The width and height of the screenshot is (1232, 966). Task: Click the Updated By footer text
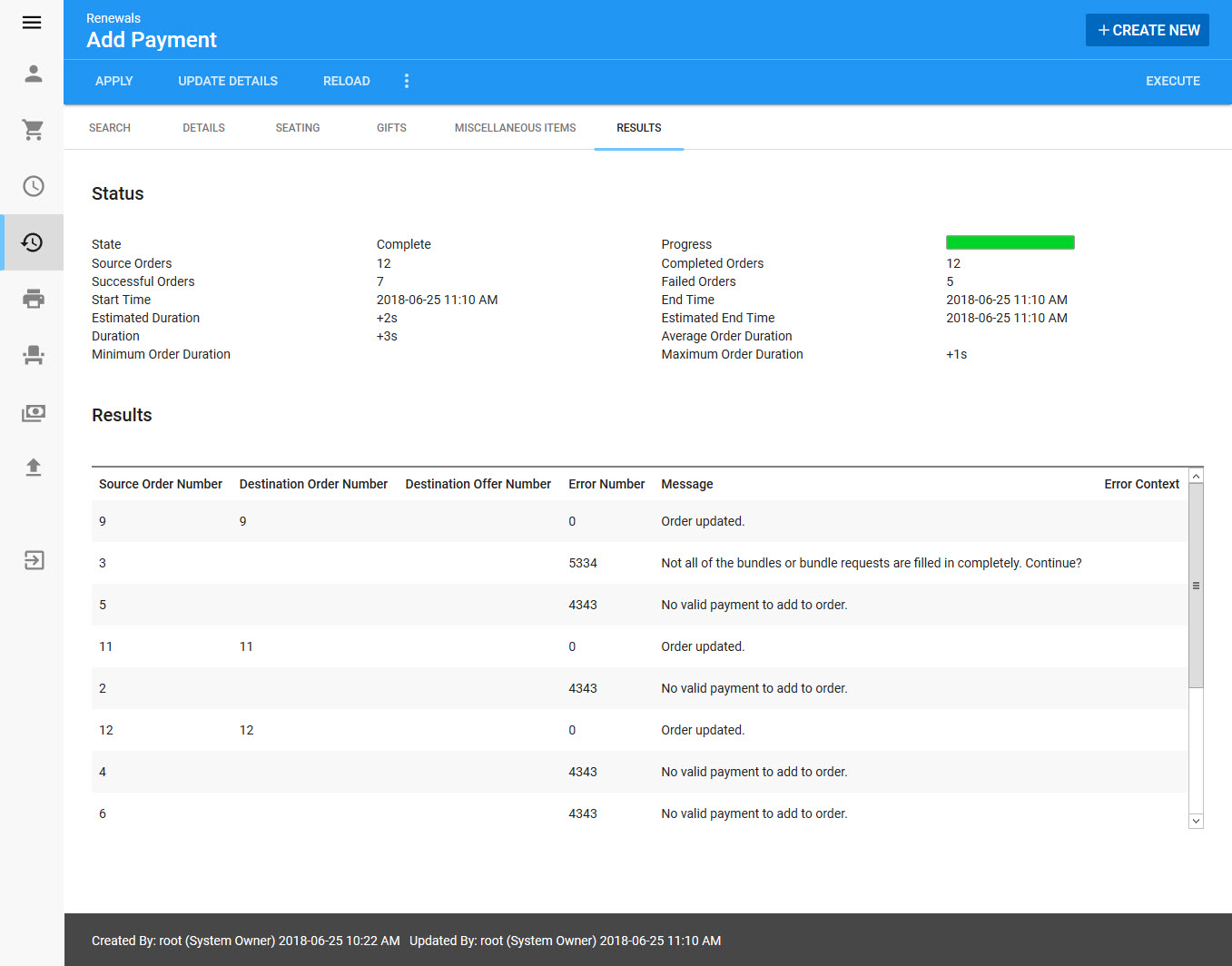point(565,941)
